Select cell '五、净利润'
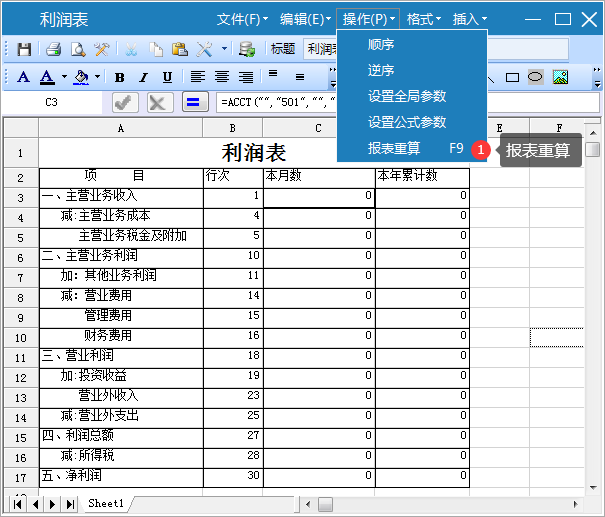 coord(121,478)
